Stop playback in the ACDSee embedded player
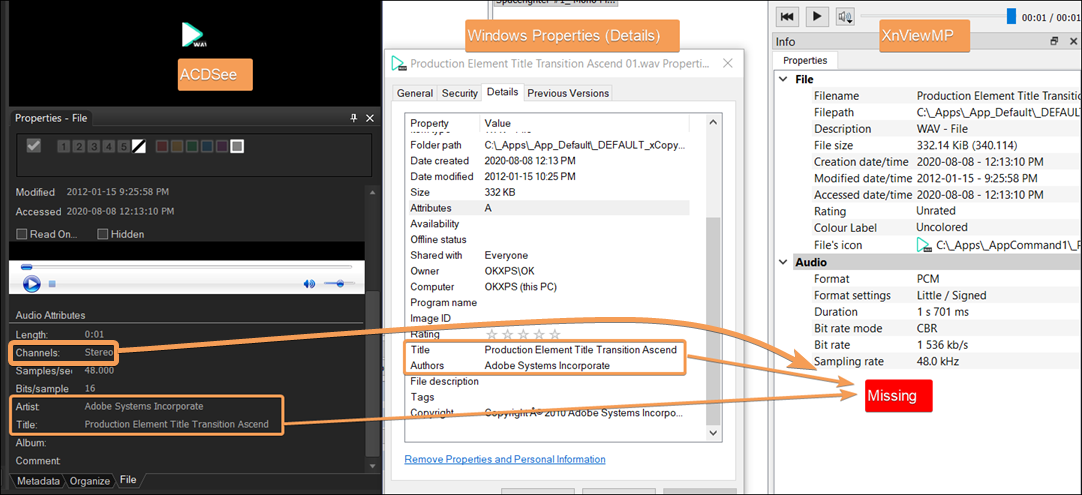Image resolution: width=1082 pixels, height=495 pixels. pyautogui.click(x=52, y=284)
